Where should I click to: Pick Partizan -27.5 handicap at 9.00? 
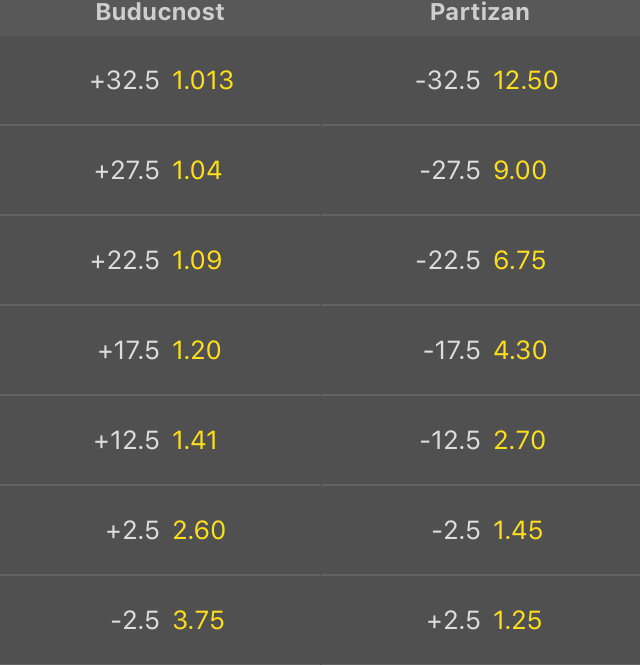[x=480, y=171]
